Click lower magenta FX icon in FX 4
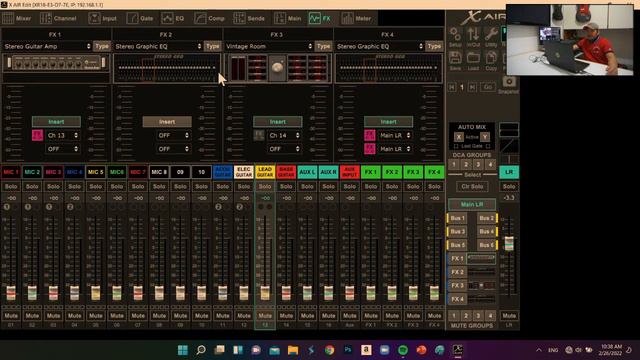Screen dimensions: 640x360 coord(369,149)
